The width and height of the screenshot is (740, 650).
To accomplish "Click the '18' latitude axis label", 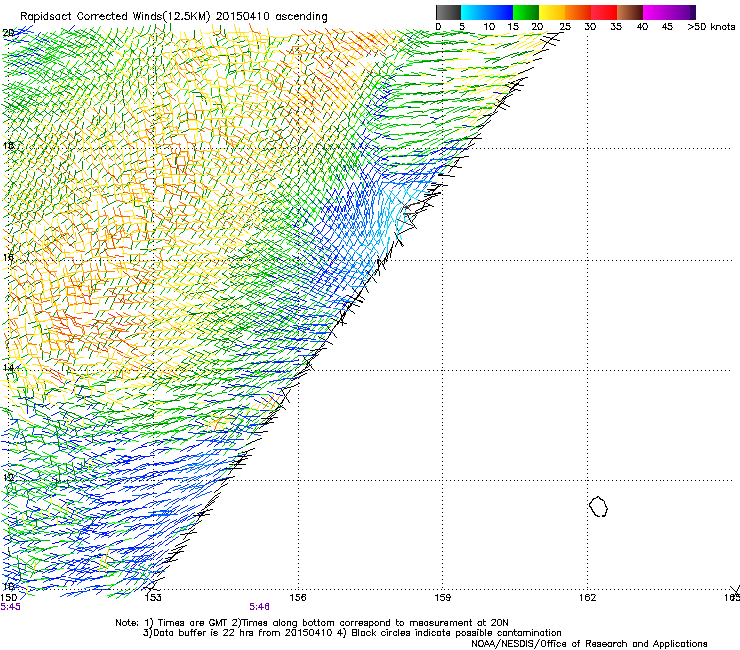I will (8, 145).
